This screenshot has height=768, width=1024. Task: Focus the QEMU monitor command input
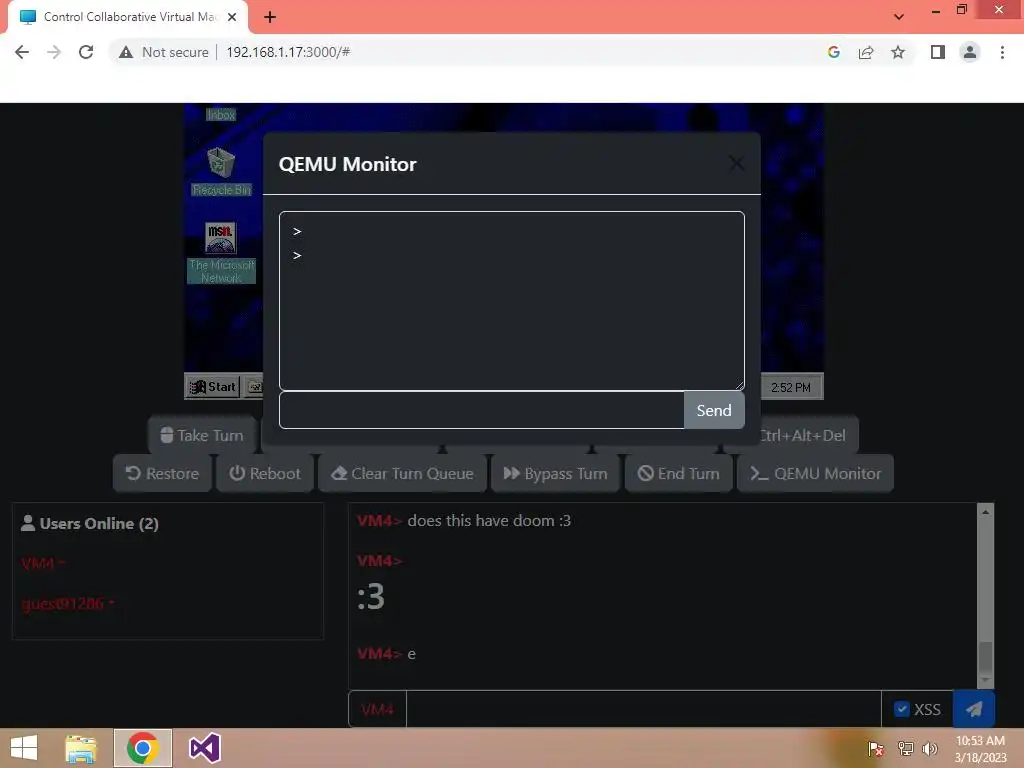tap(481, 410)
